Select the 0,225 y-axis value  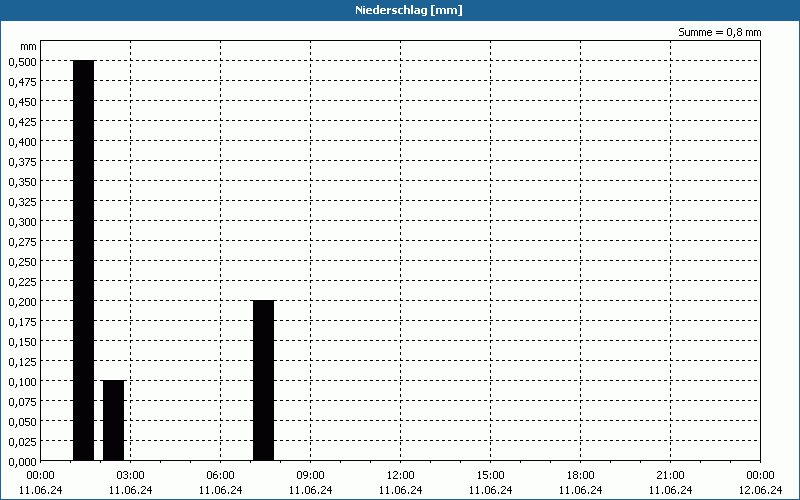[23, 282]
